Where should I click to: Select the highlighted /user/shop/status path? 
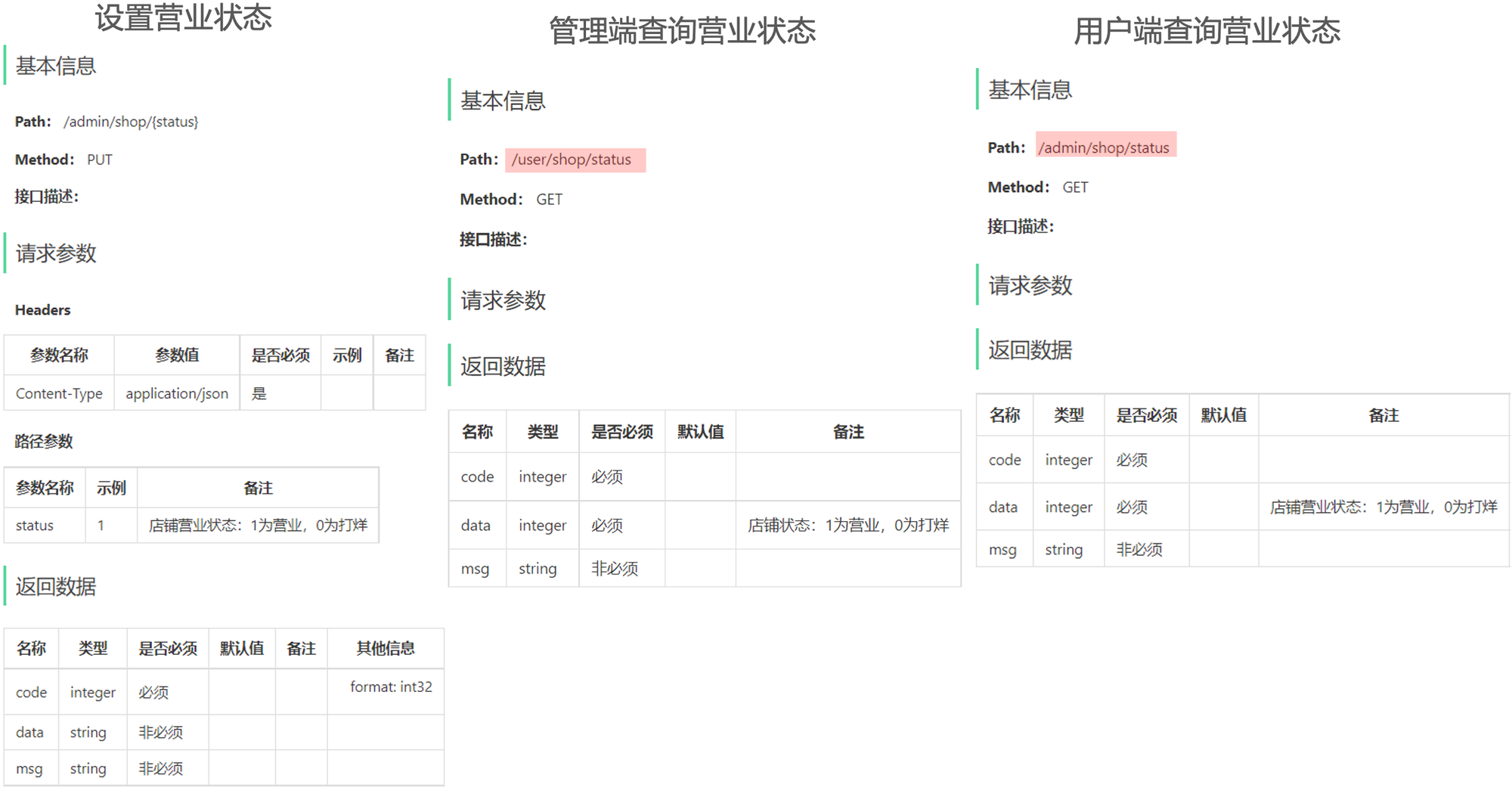pyautogui.click(x=575, y=160)
